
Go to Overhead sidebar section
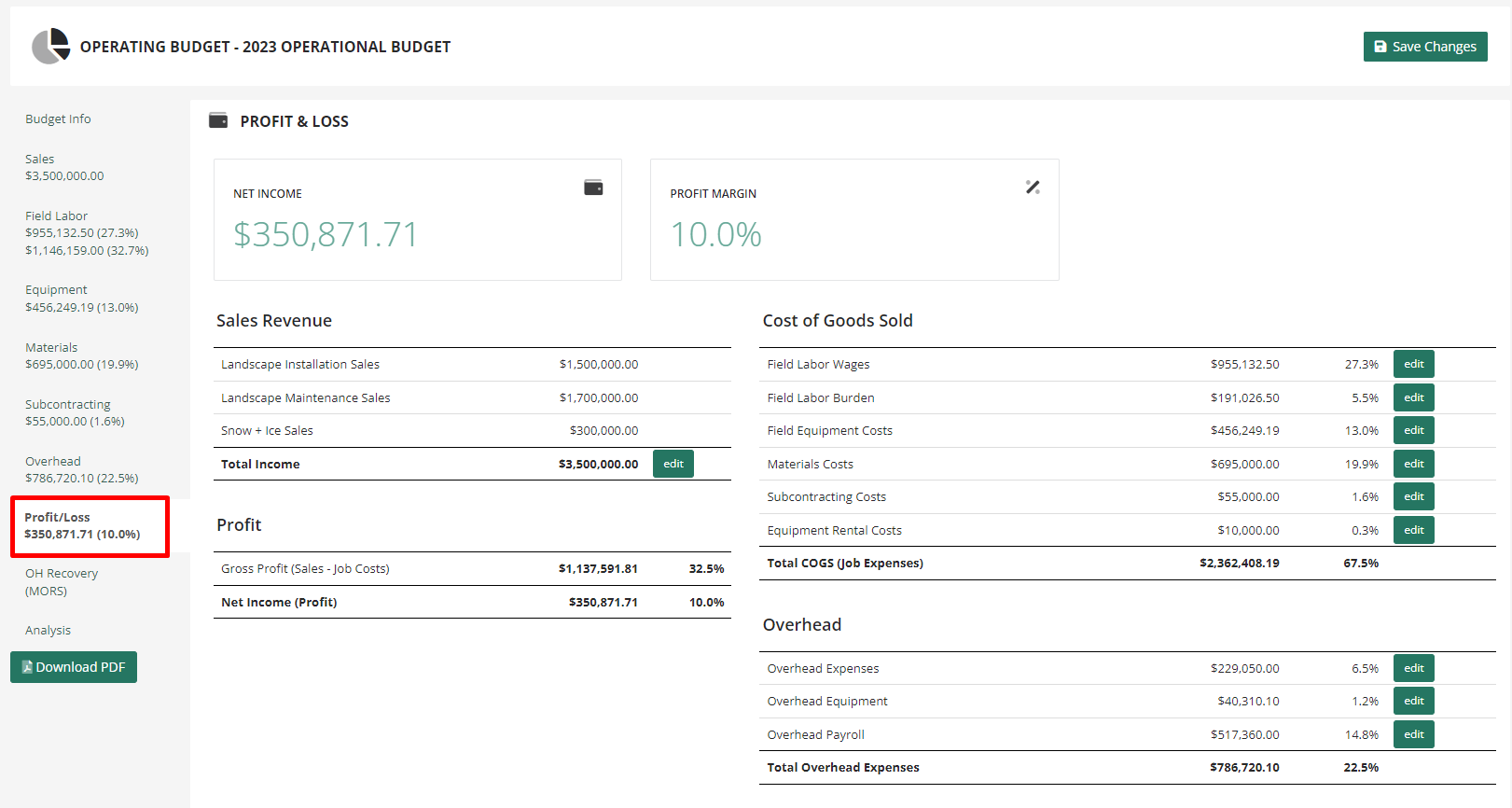82,469
